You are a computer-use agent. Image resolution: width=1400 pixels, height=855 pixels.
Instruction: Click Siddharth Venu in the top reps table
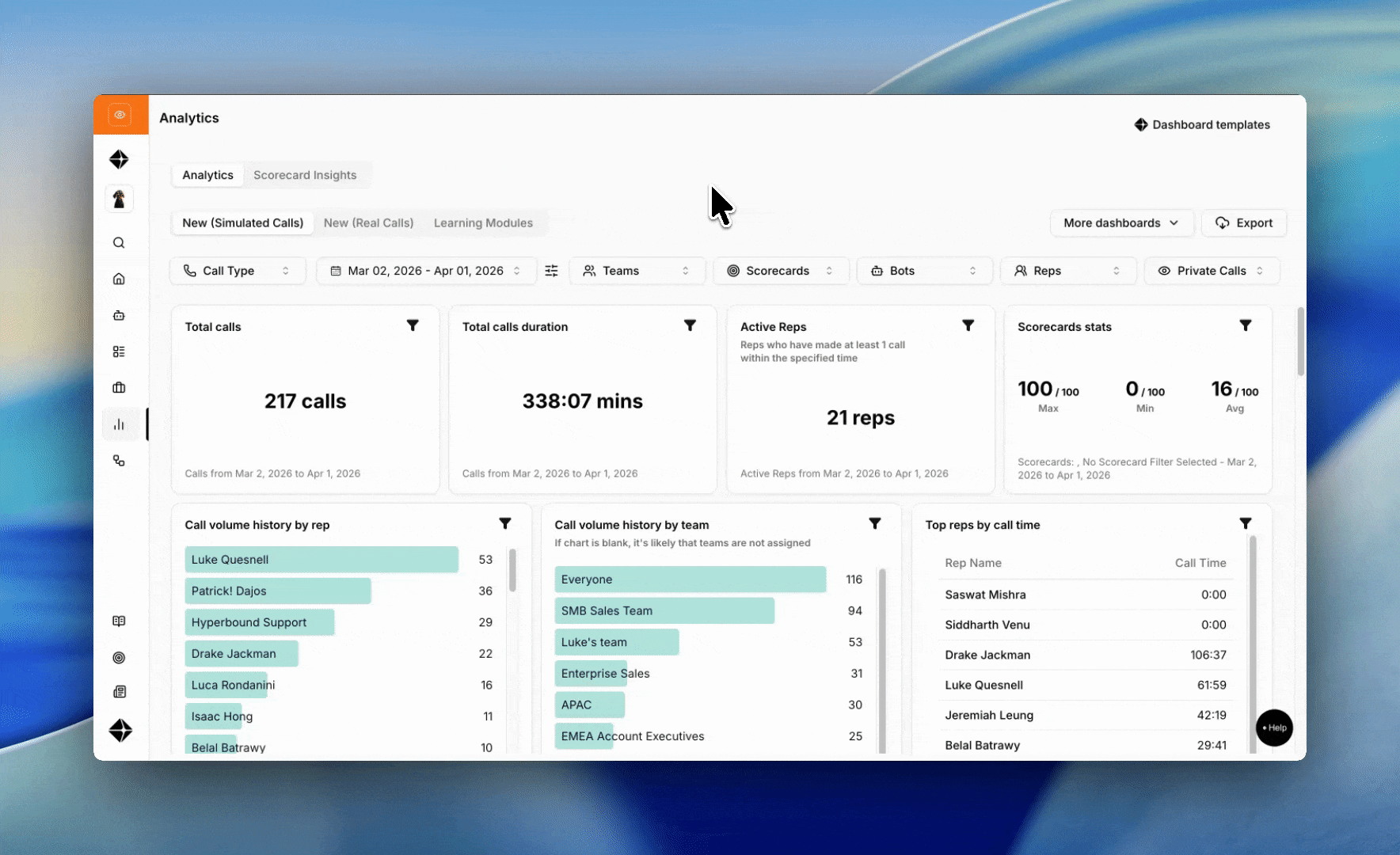pos(987,625)
